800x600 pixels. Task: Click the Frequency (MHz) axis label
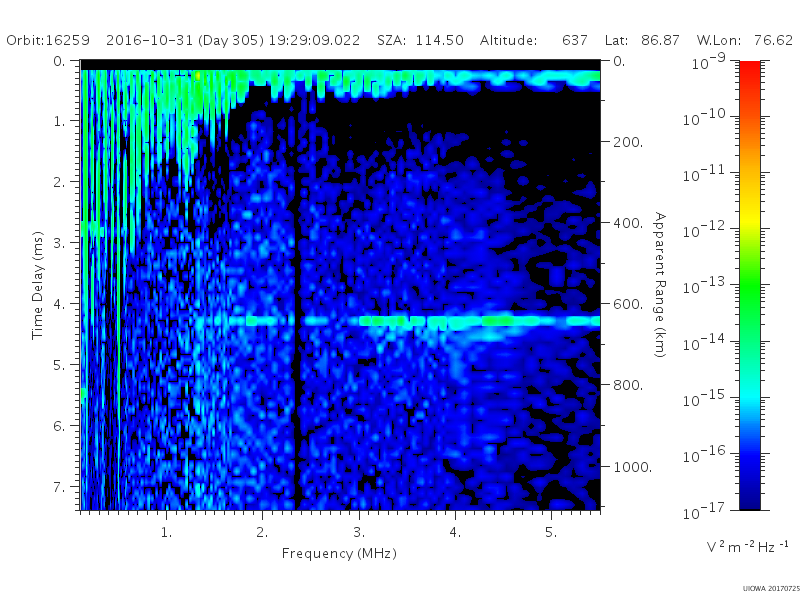(x=339, y=554)
